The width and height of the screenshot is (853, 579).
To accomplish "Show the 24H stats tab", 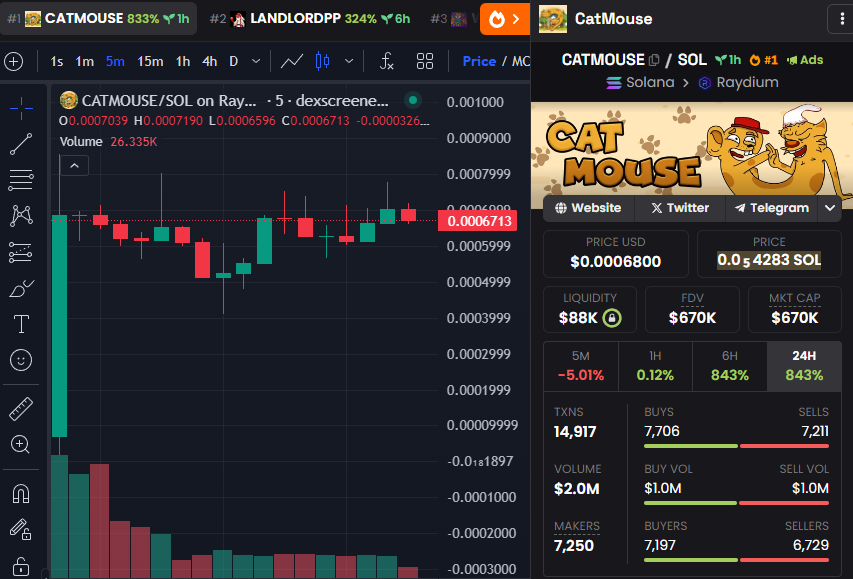I will tap(804, 366).
